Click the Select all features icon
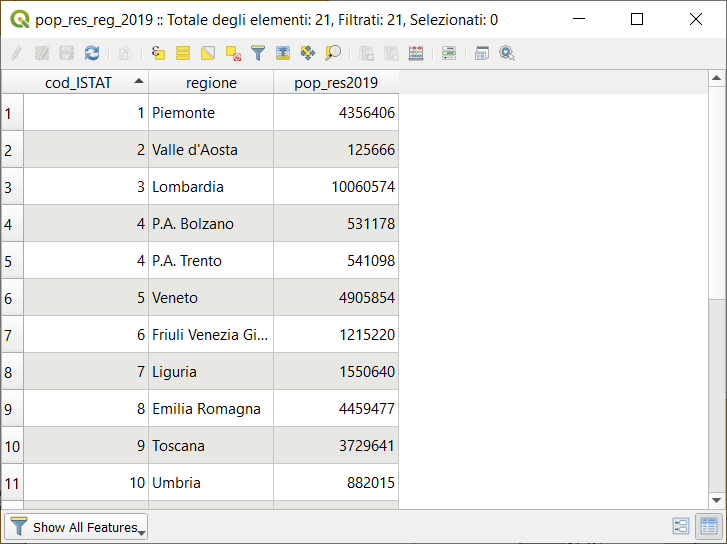727x544 pixels. click(183, 53)
